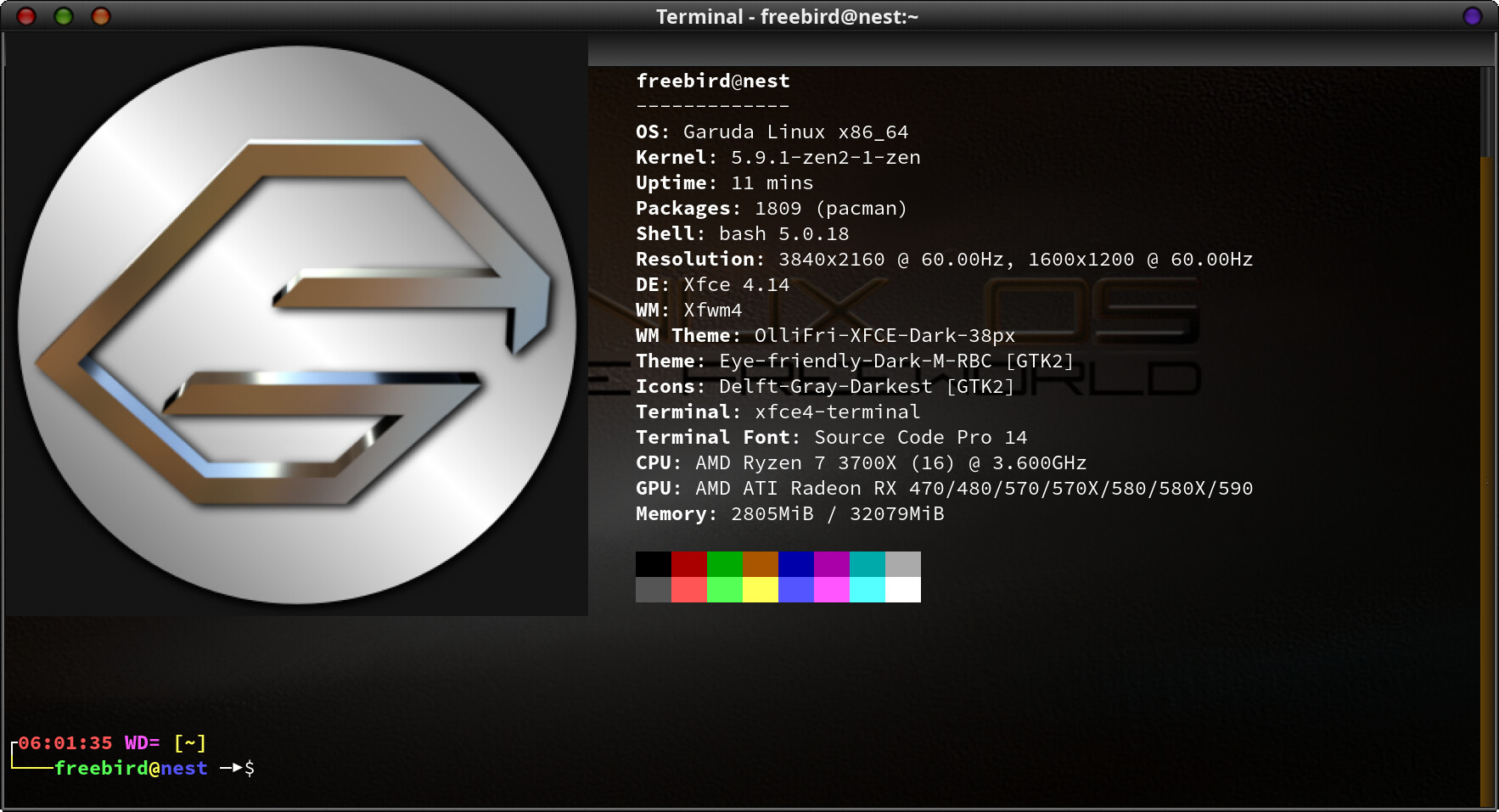This screenshot has height=812, width=1499.
Task: Click the 'WD=' label in prompt
Action: coord(143,743)
